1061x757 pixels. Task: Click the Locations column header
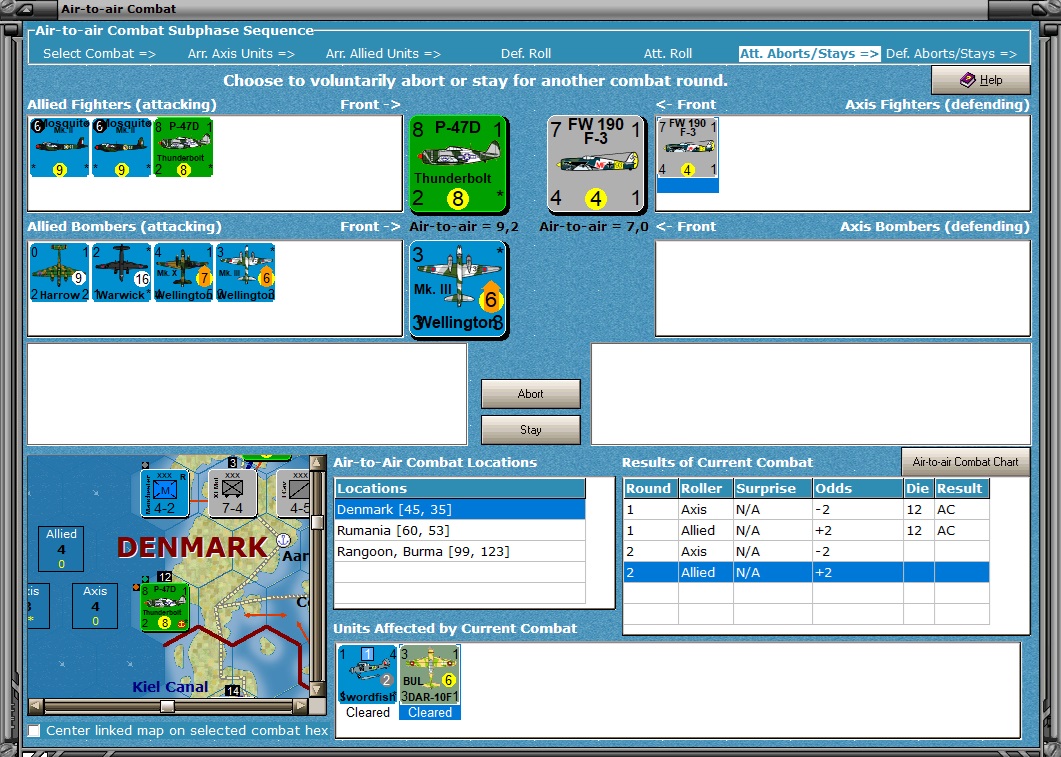coord(460,488)
